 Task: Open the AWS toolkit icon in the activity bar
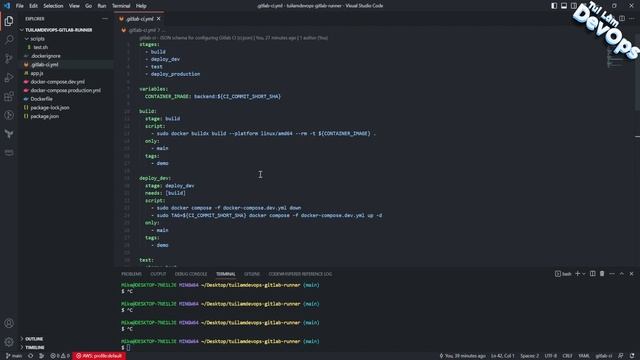pyautogui.click(x=9, y=153)
